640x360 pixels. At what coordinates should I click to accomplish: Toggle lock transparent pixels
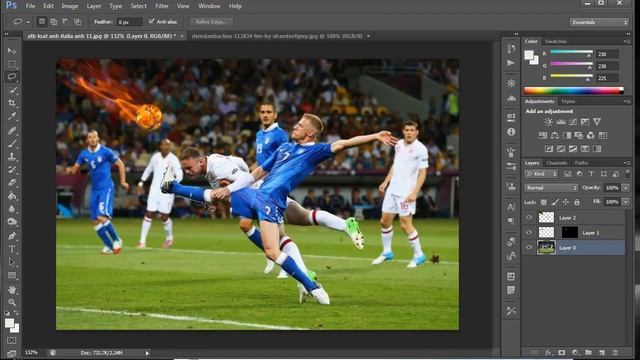(544, 202)
